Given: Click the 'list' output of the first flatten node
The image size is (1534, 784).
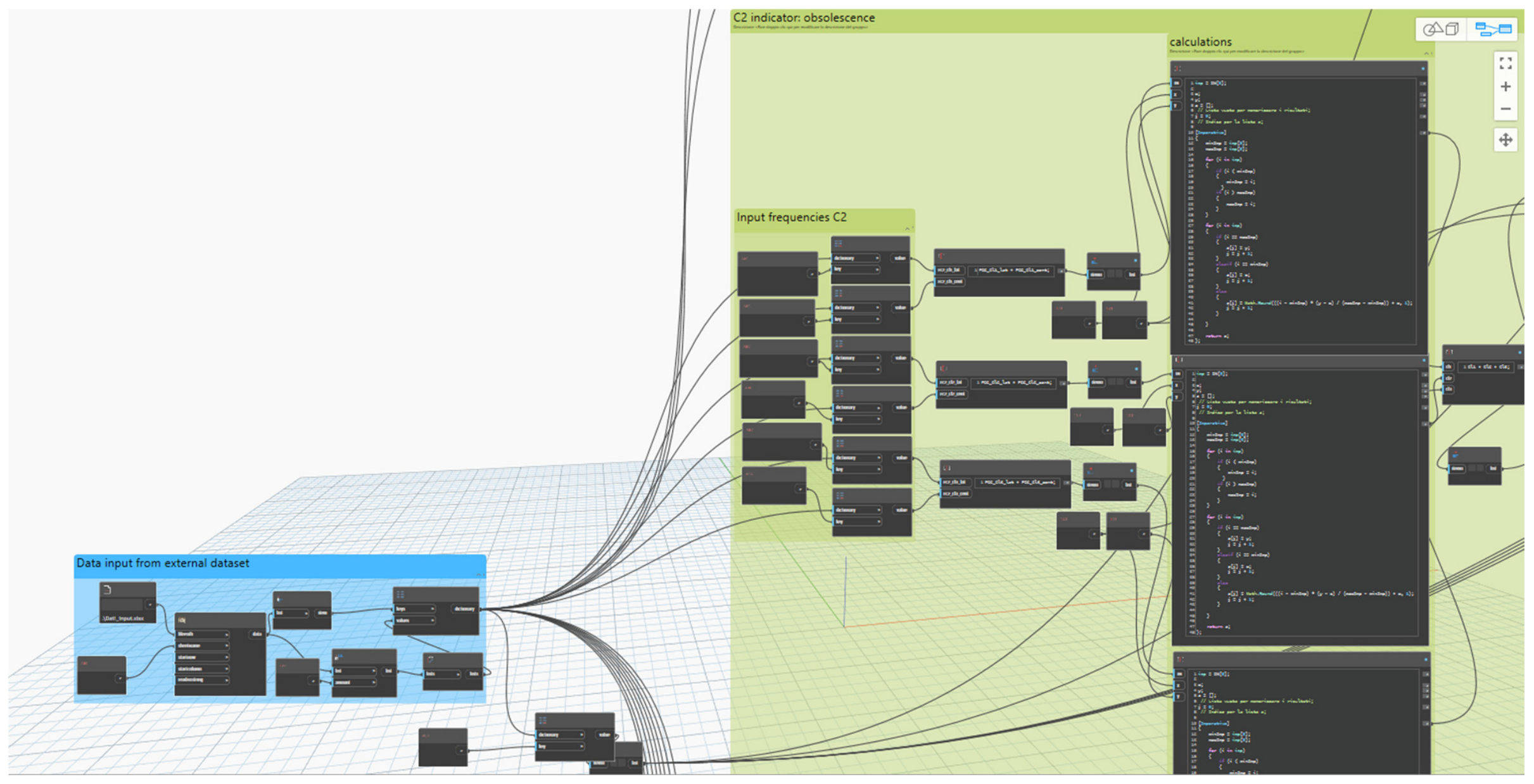Looking at the screenshot, I should 1132,274.
